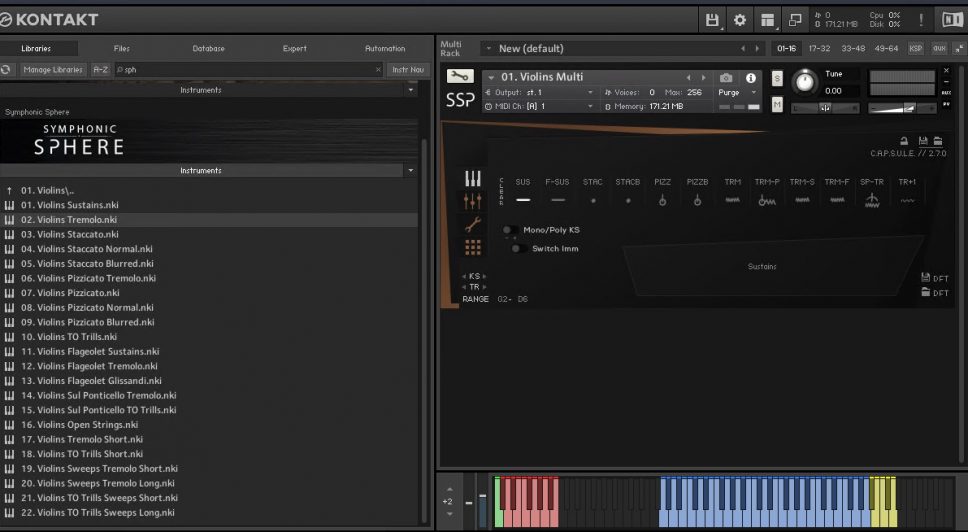The width and height of the screenshot is (968, 532).
Task: Expand upper Instruments dropdown arrow
Action: click(x=411, y=90)
